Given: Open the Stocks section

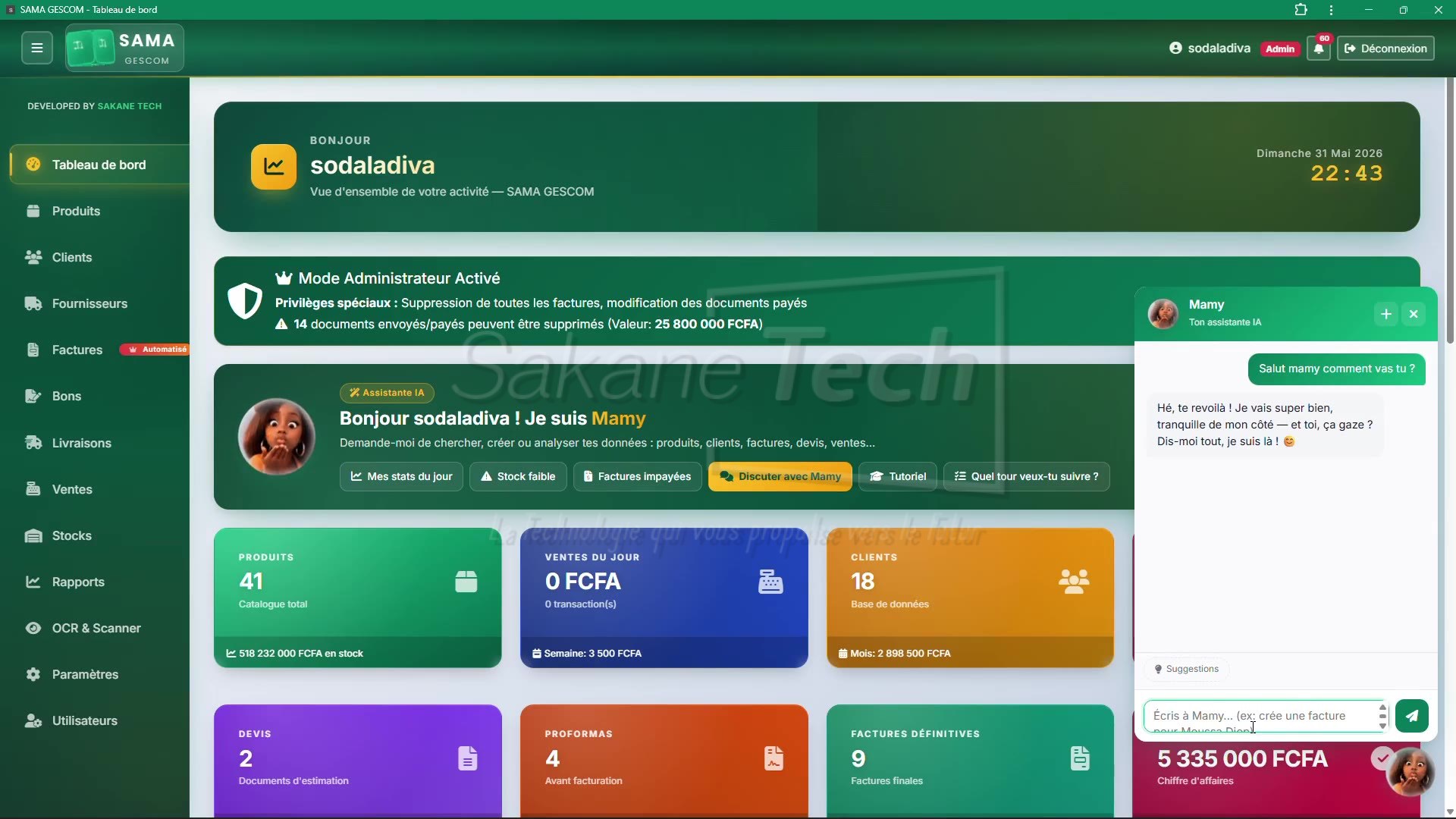Looking at the screenshot, I should click(x=99, y=535).
